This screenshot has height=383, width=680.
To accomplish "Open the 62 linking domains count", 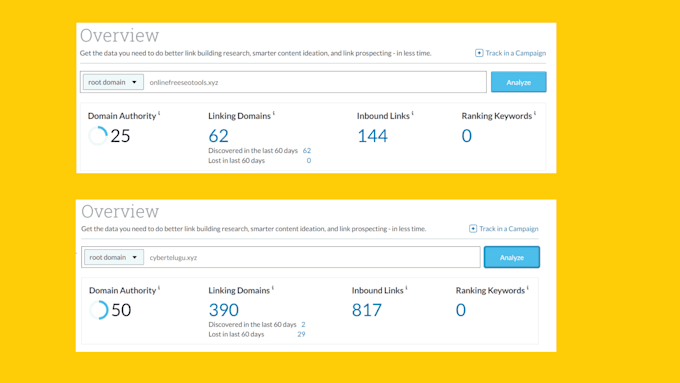I will point(219,136).
